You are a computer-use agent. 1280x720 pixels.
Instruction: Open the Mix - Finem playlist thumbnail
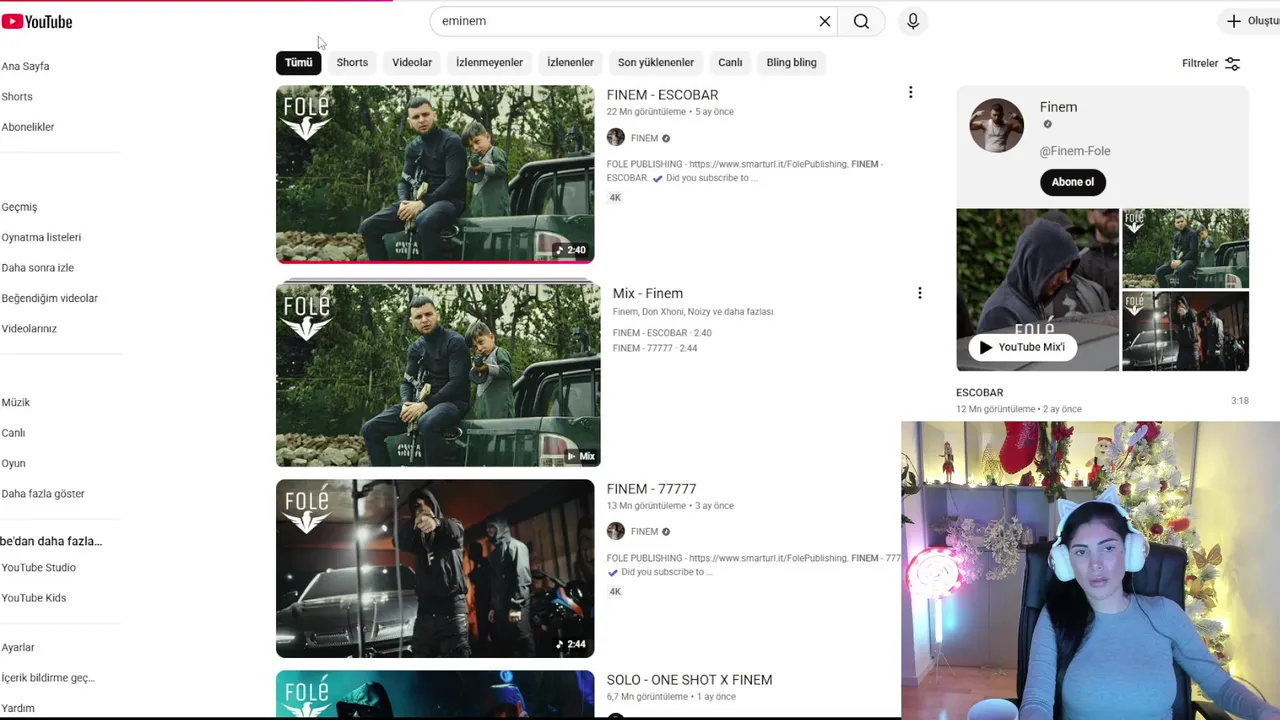point(438,375)
